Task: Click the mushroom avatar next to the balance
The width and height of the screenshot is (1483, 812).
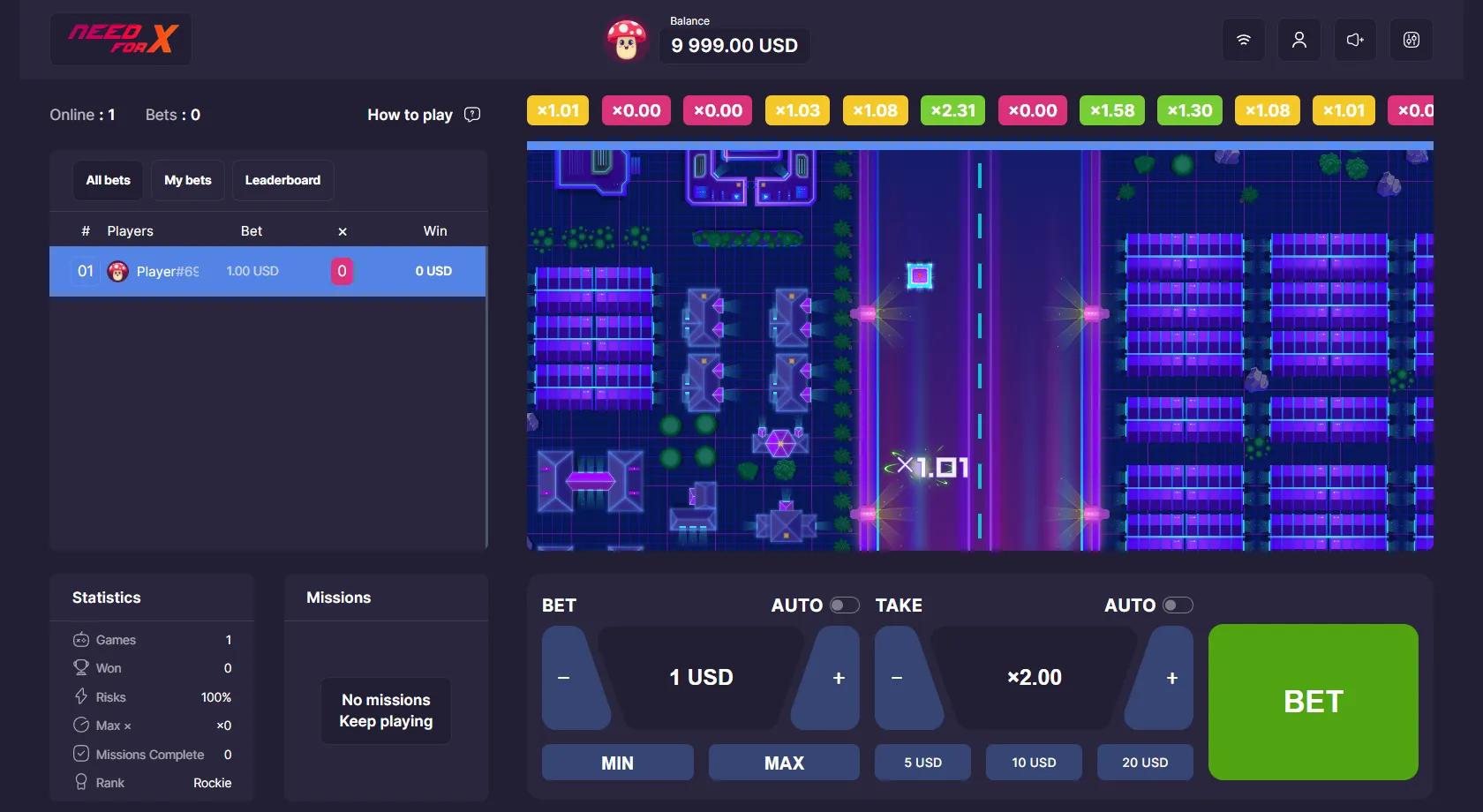Action: [x=626, y=41]
